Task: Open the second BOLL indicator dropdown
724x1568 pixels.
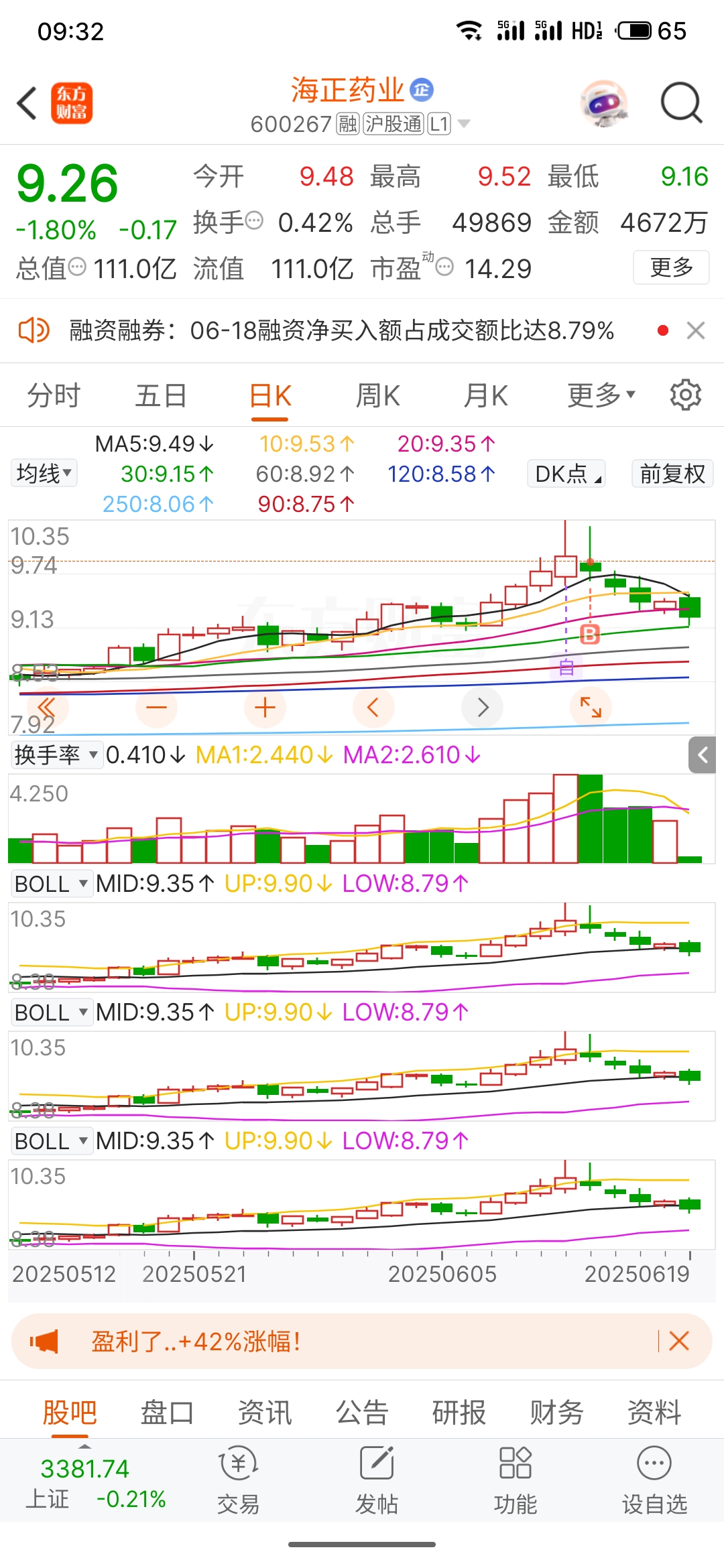Action: point(52,1012)
